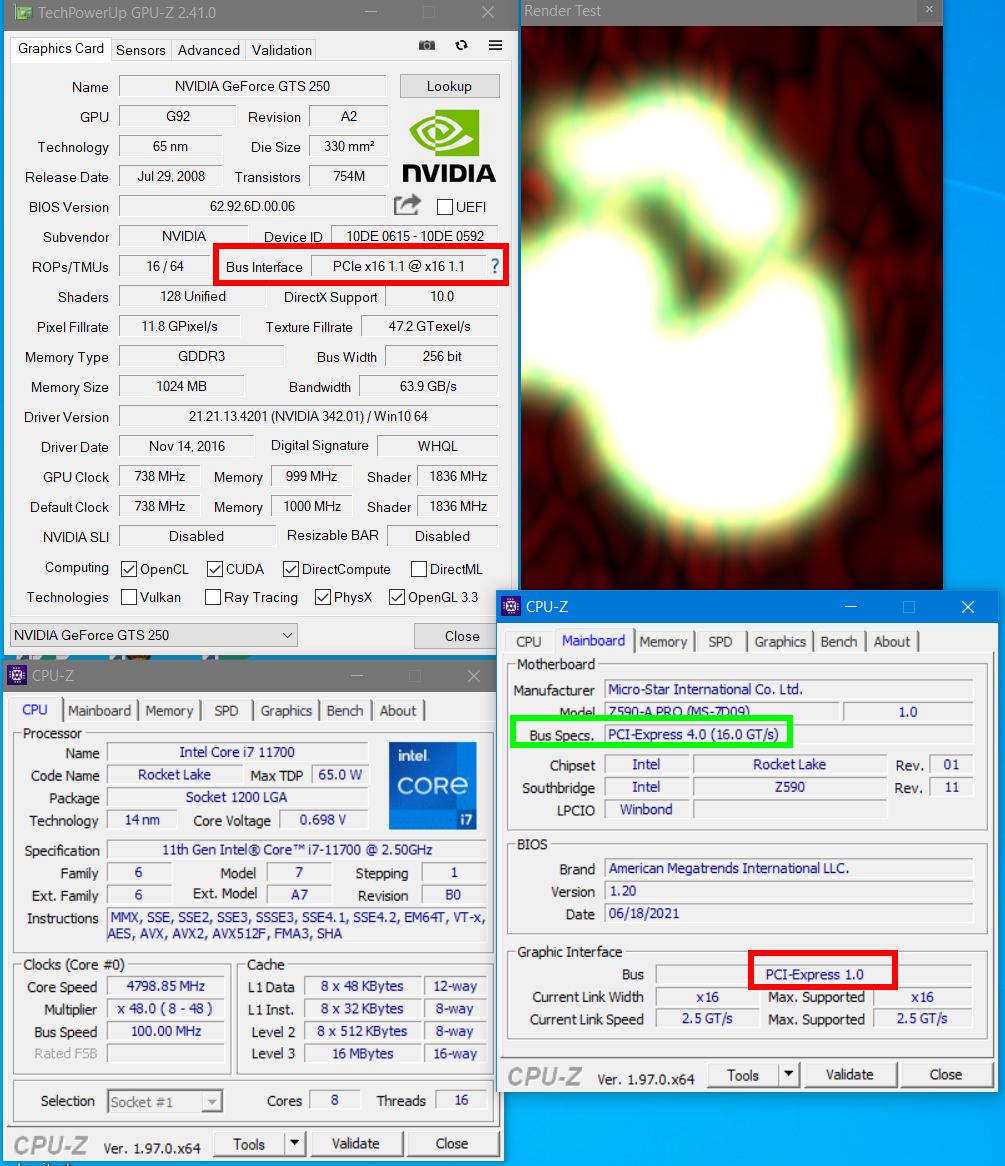Switch to GPU-Z Validation tab
The height and width of the screenshot is (1166, 1005).
pyautogui.click(x=281, y=50)
